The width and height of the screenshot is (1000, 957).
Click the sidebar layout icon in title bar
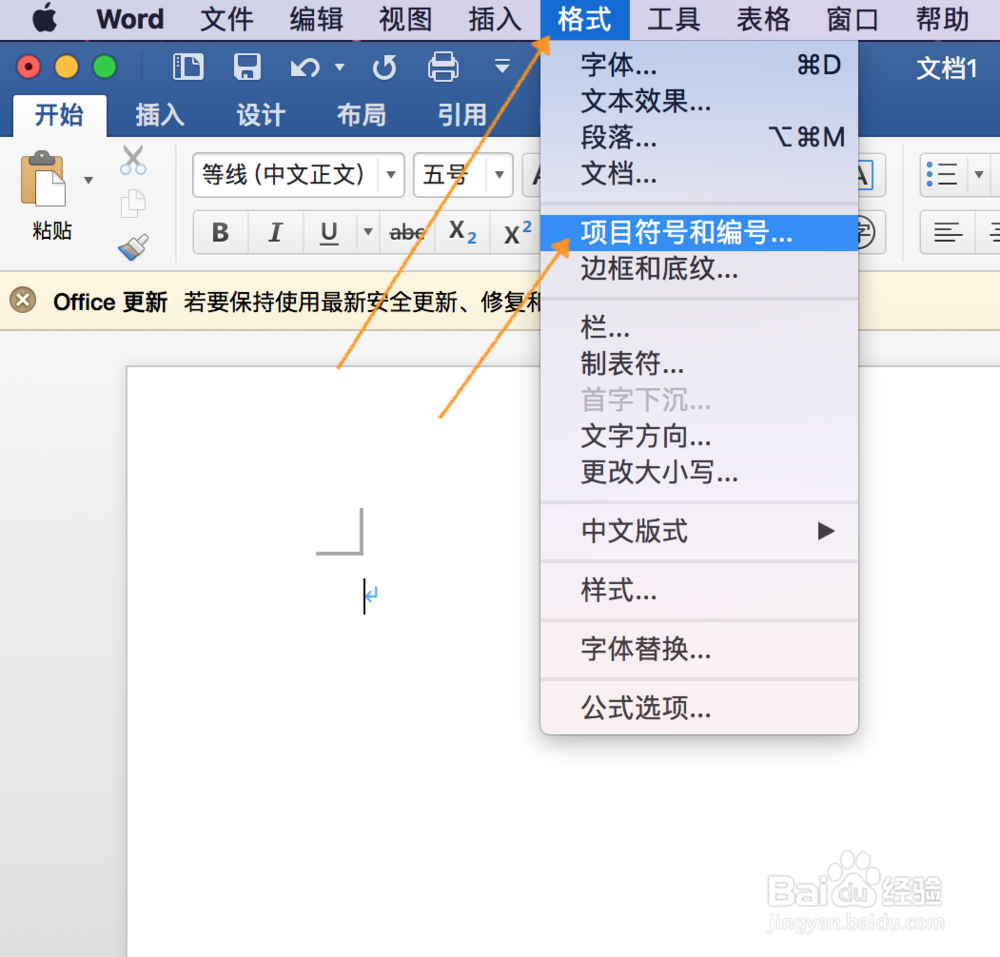coord(188,66)
